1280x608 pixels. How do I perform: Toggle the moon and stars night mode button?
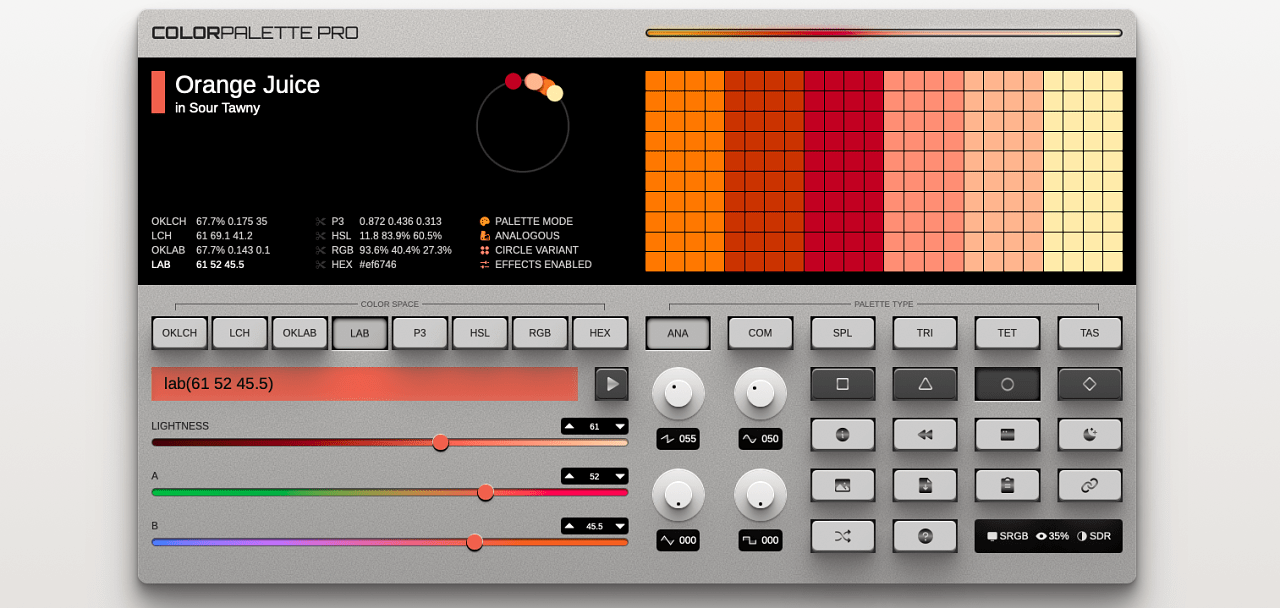[x=1090, y=434]
